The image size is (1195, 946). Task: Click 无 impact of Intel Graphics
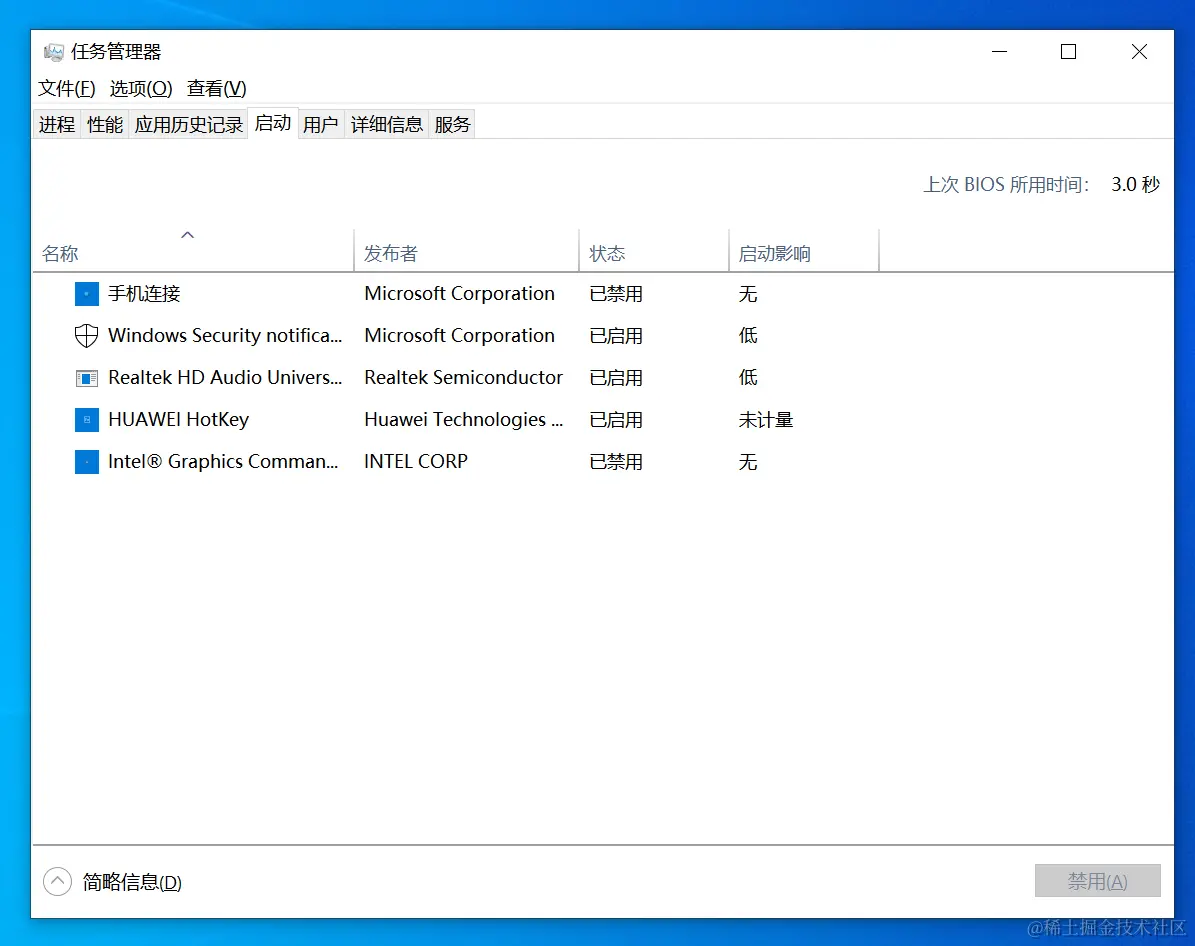[748, 461]
